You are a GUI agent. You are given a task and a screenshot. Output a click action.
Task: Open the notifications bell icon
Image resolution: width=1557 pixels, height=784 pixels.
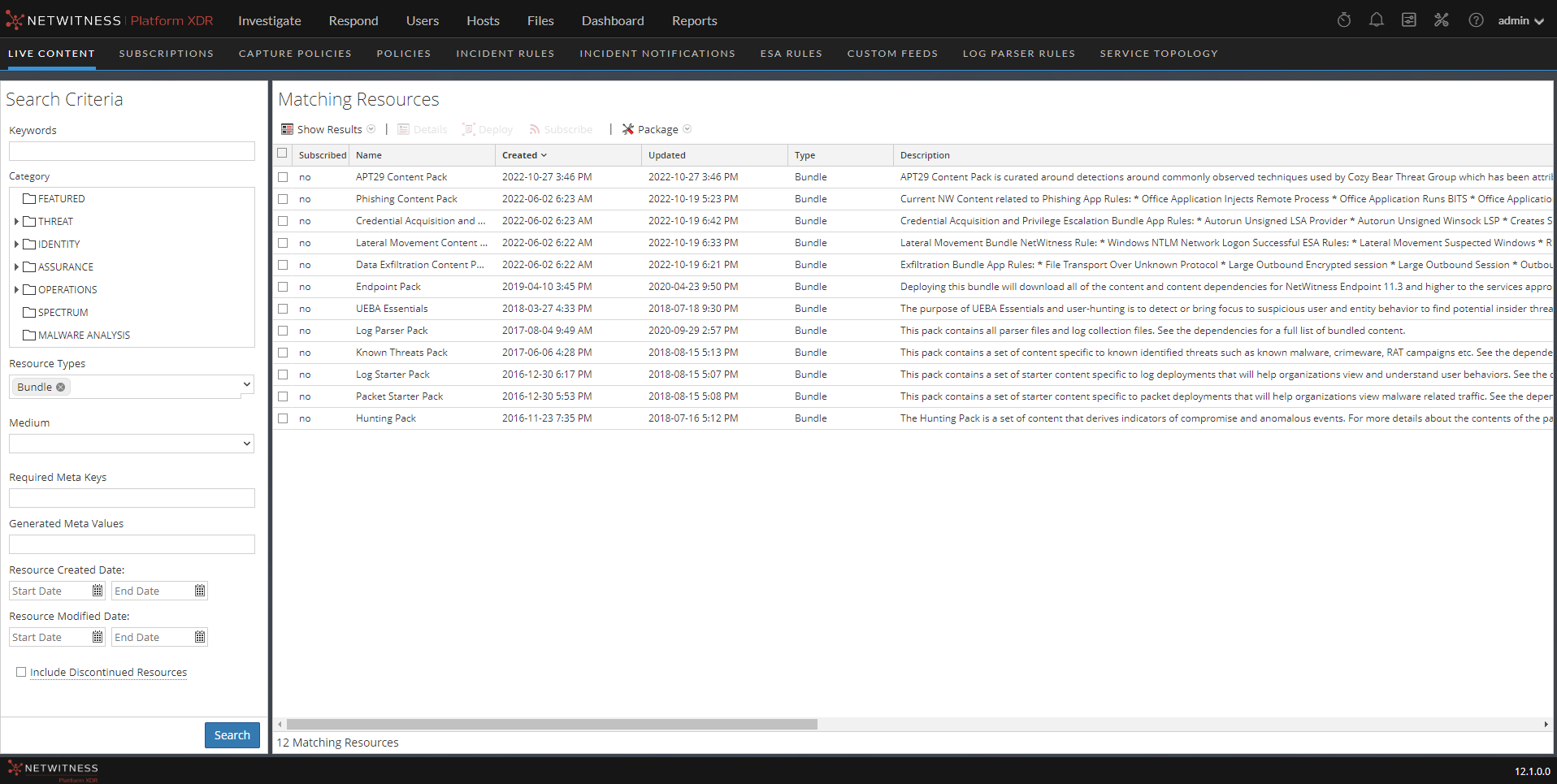click(1376, 20)
